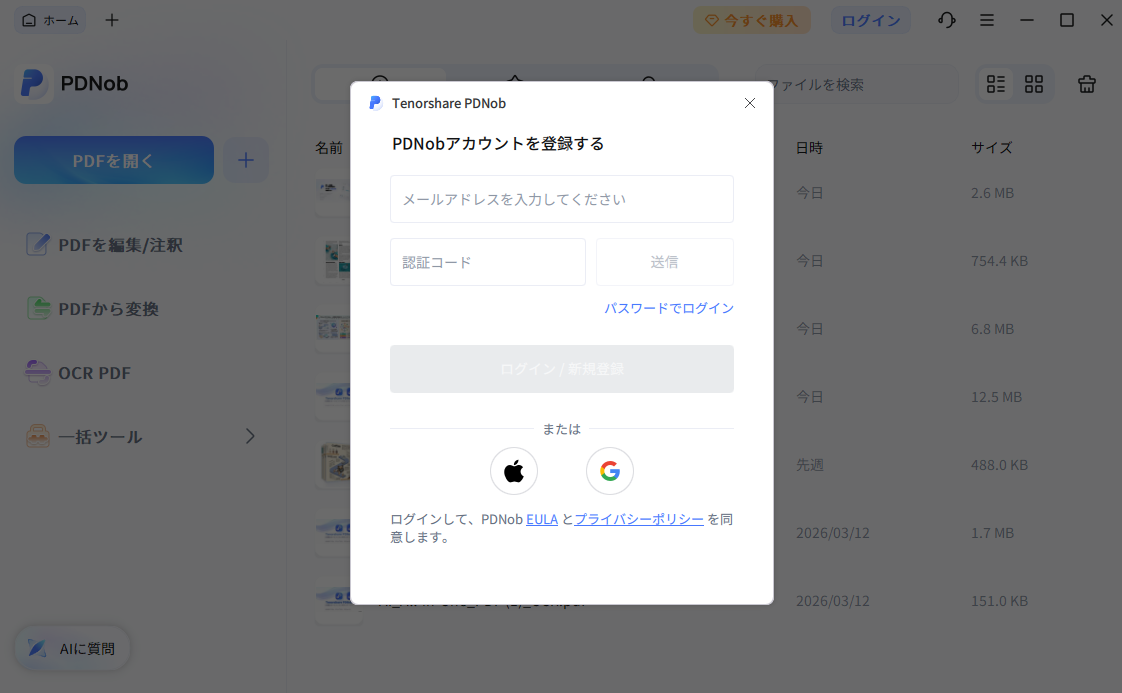Sign in with Apple icon
This screenshot has width=1122, height=693.
tap(514, 471)
